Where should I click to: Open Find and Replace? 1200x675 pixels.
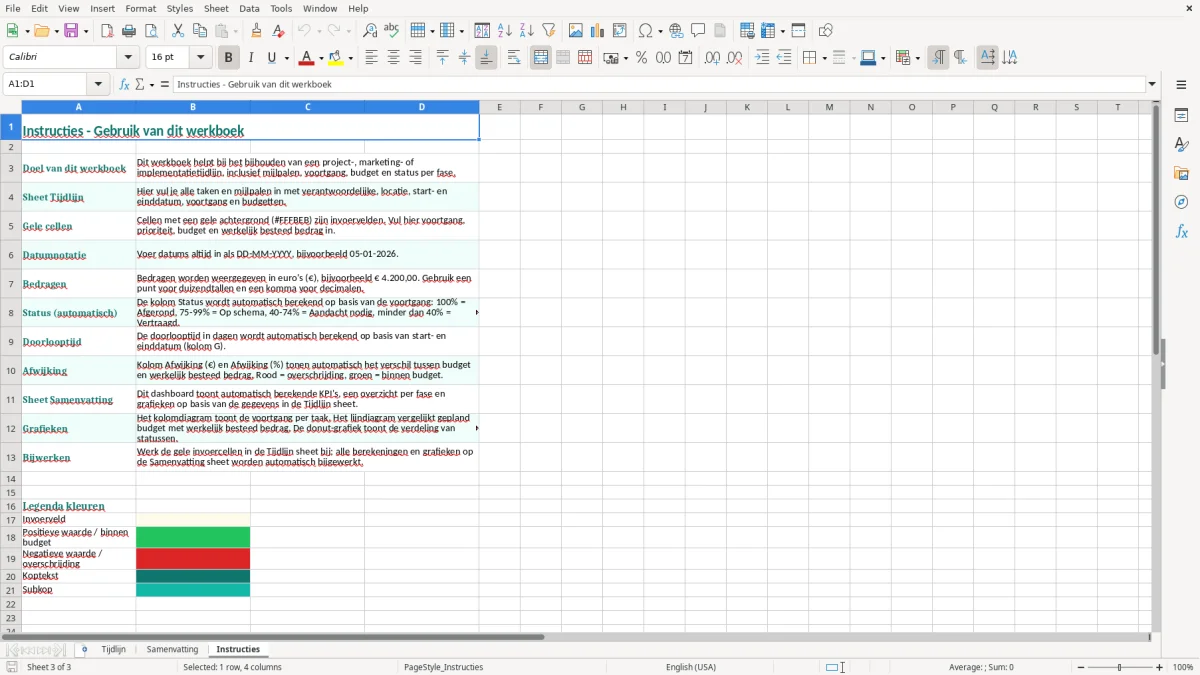coord(370,31)
